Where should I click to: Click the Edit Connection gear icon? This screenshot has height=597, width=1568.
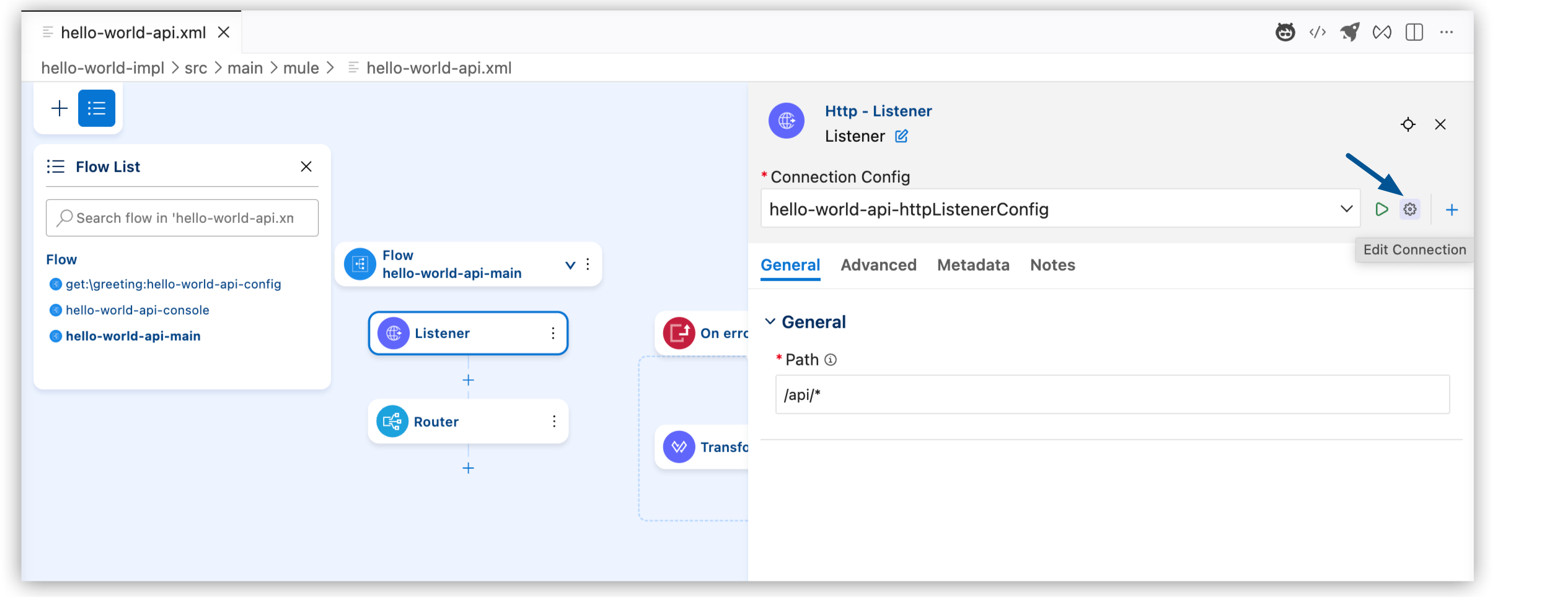pyautogui.click(x=1410, y=209)
